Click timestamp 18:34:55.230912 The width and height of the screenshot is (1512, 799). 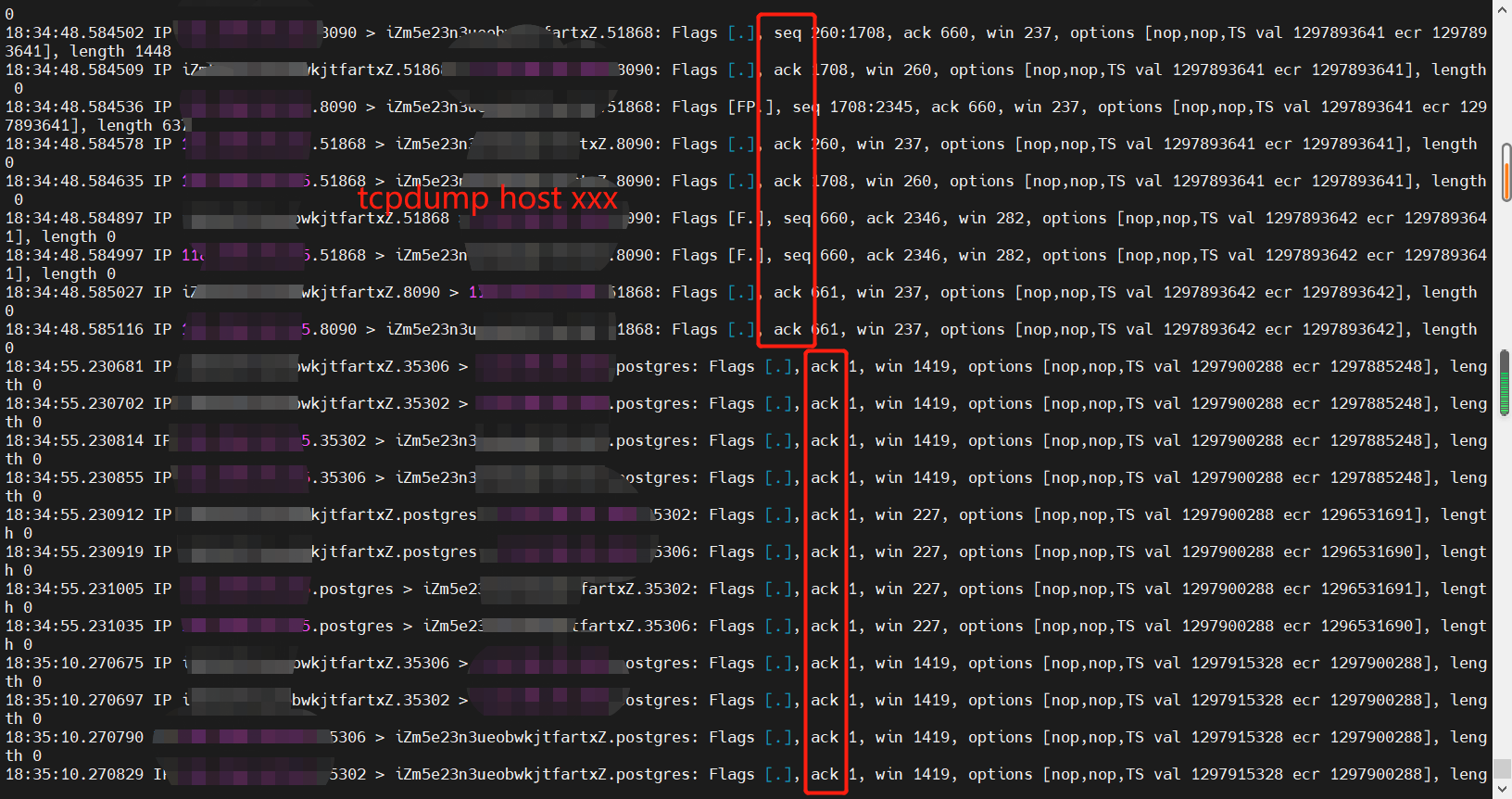pos(75,514)
